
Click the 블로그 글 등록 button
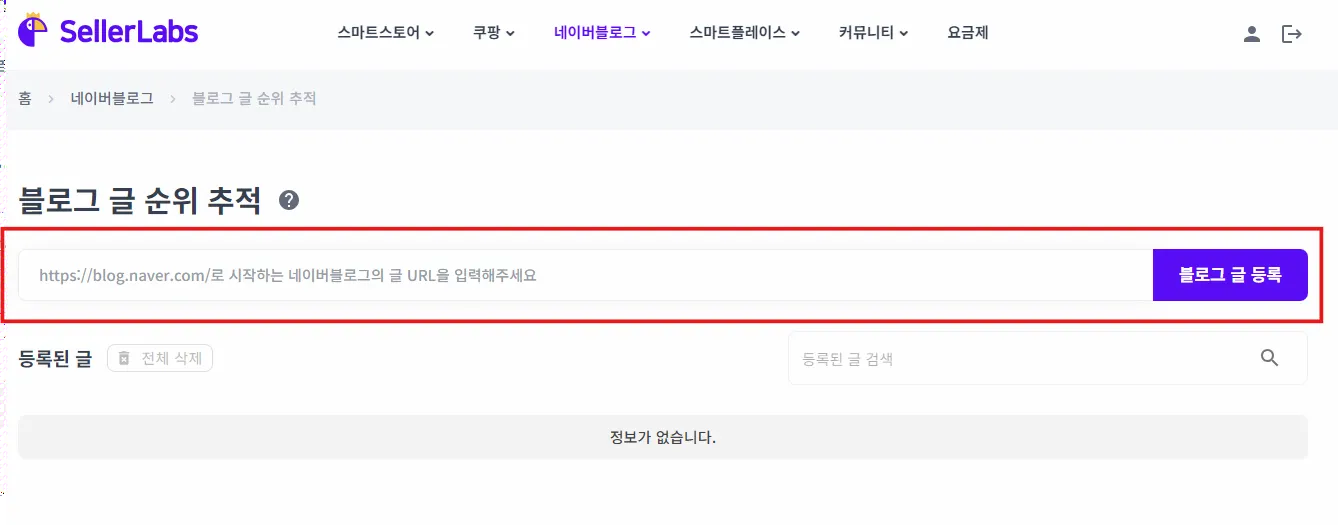click(1230, 275)
